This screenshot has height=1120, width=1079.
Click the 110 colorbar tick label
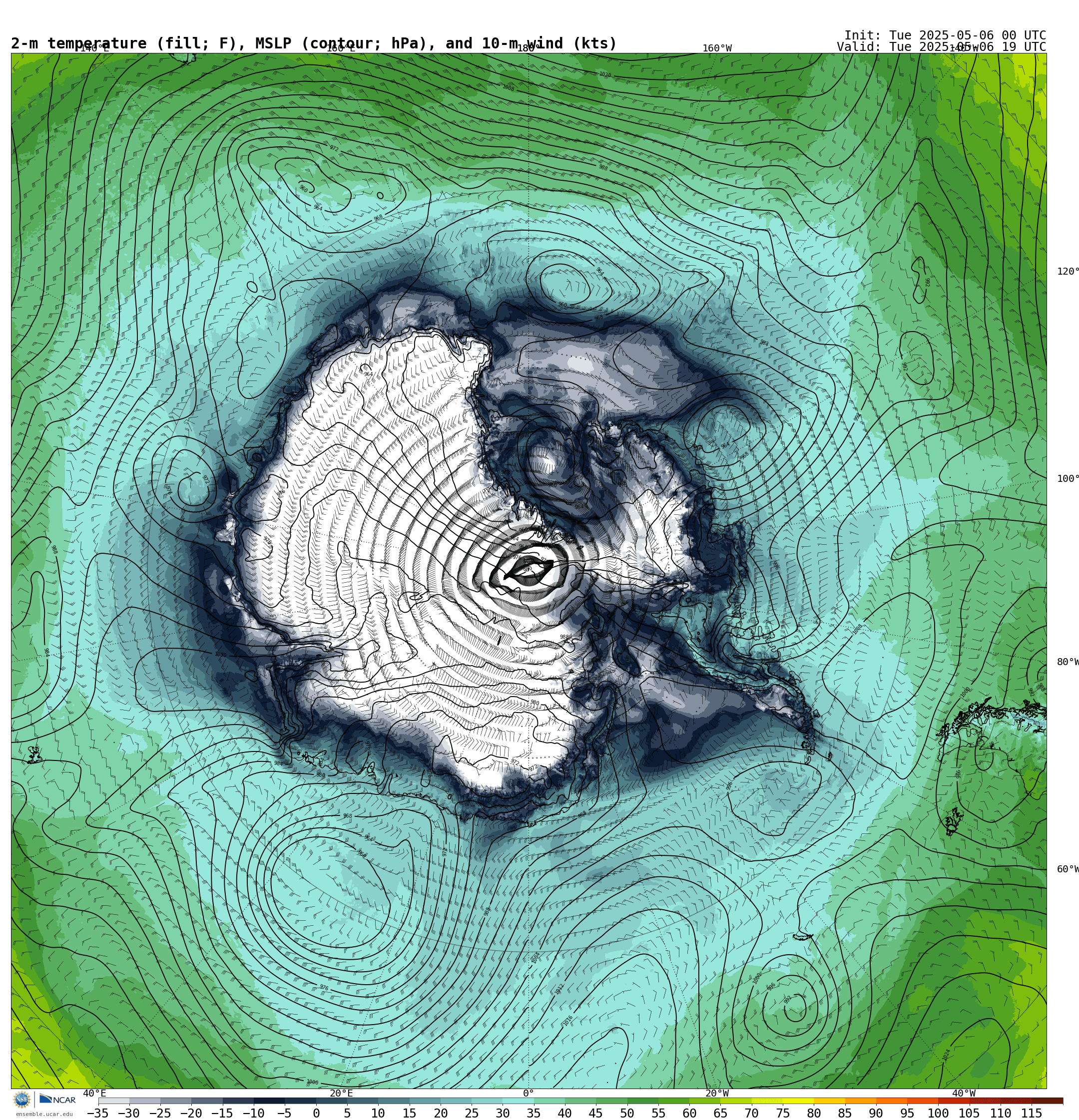click(1001, 1113)
